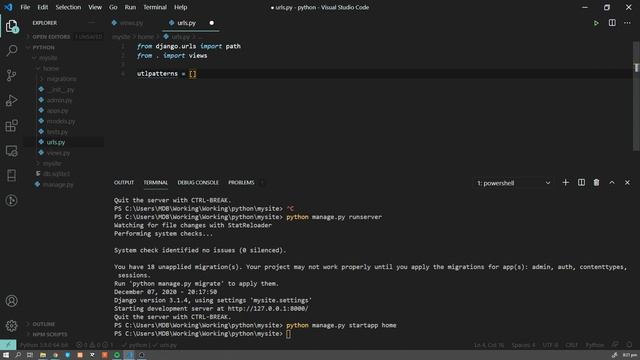This screenshot has height=360, width=640.
Task: Kill the terminal with trash icon
Action: coord(596,182)
